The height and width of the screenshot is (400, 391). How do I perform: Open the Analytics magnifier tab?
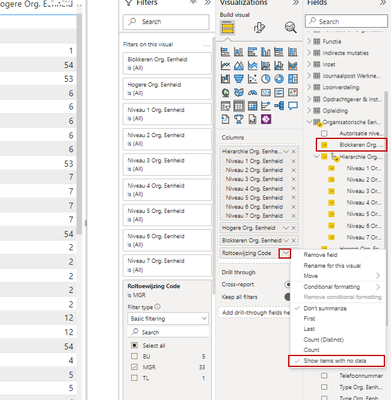pos(290,27)
